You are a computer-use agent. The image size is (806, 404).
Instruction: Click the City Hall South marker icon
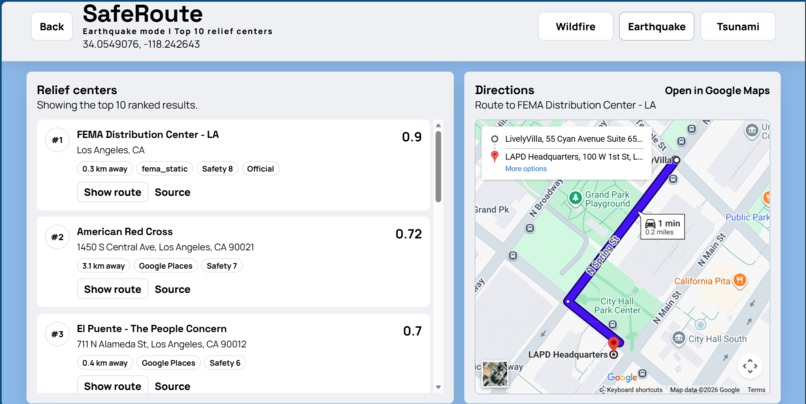(679, 338)
